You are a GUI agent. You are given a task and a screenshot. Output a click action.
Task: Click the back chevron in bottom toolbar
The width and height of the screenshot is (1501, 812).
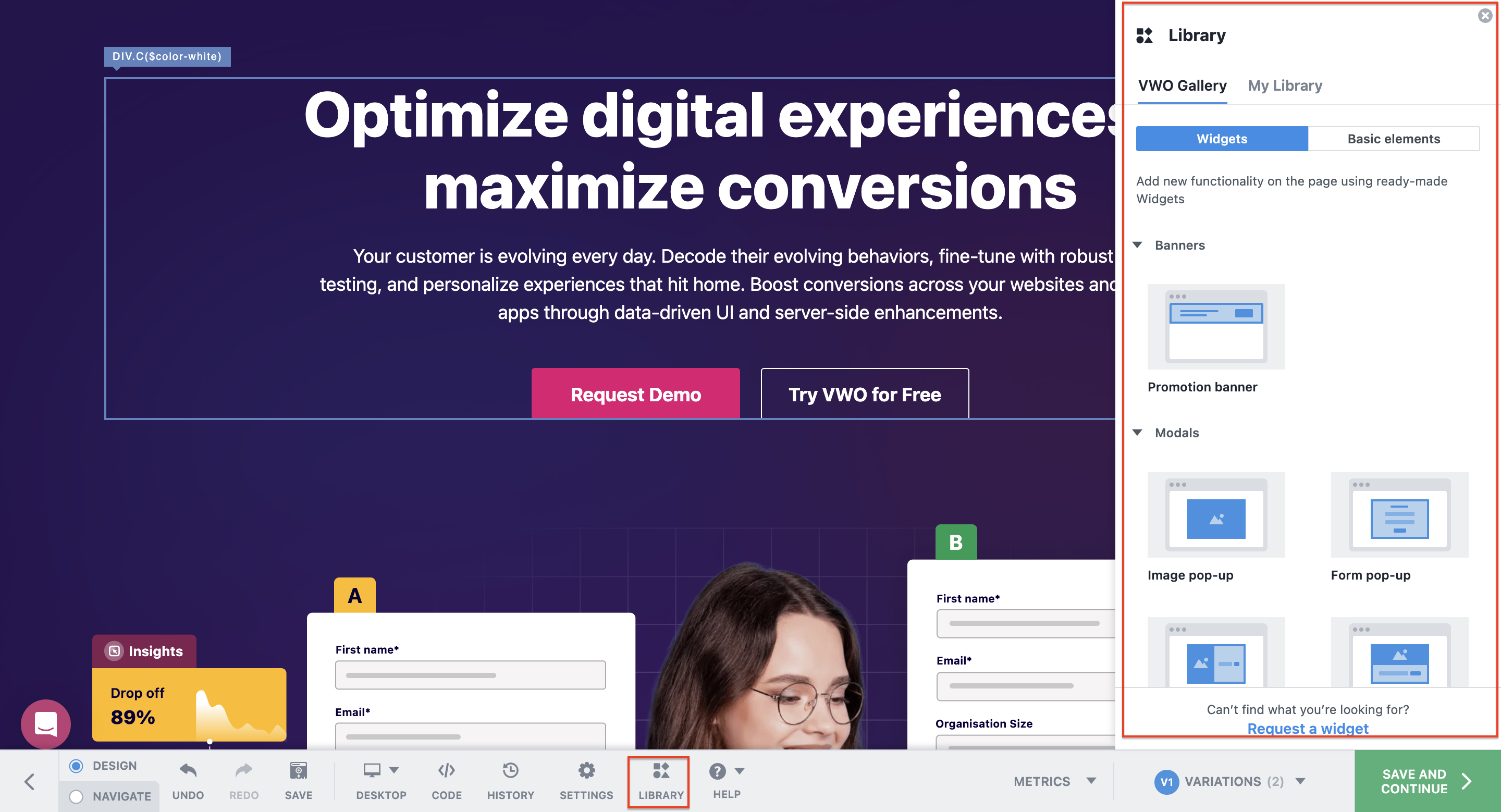[x=29, y=782]
